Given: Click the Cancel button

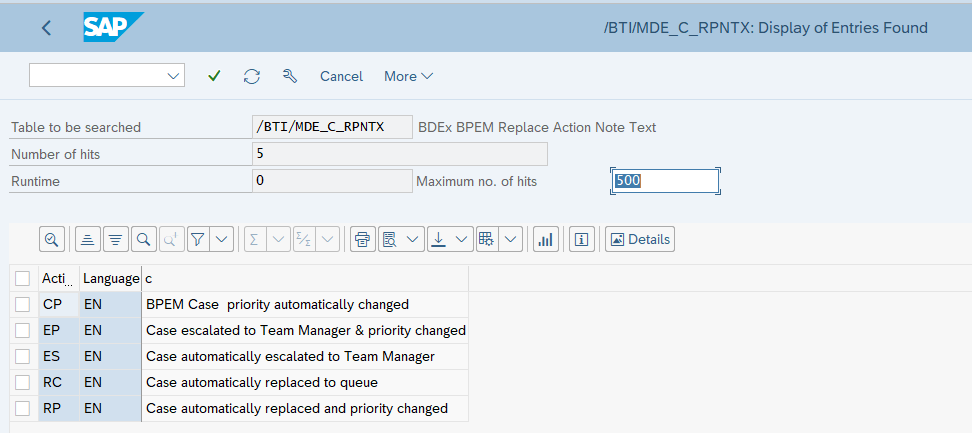Looking at the screenshot, I should coord(342,76).
